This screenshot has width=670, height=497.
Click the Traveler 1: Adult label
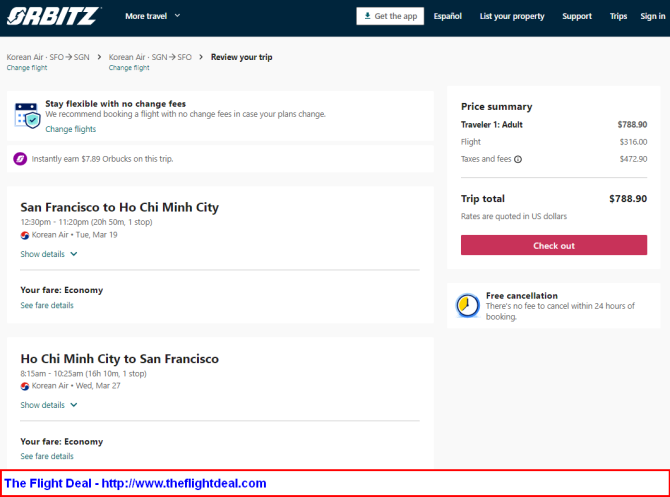coord(491,125)
